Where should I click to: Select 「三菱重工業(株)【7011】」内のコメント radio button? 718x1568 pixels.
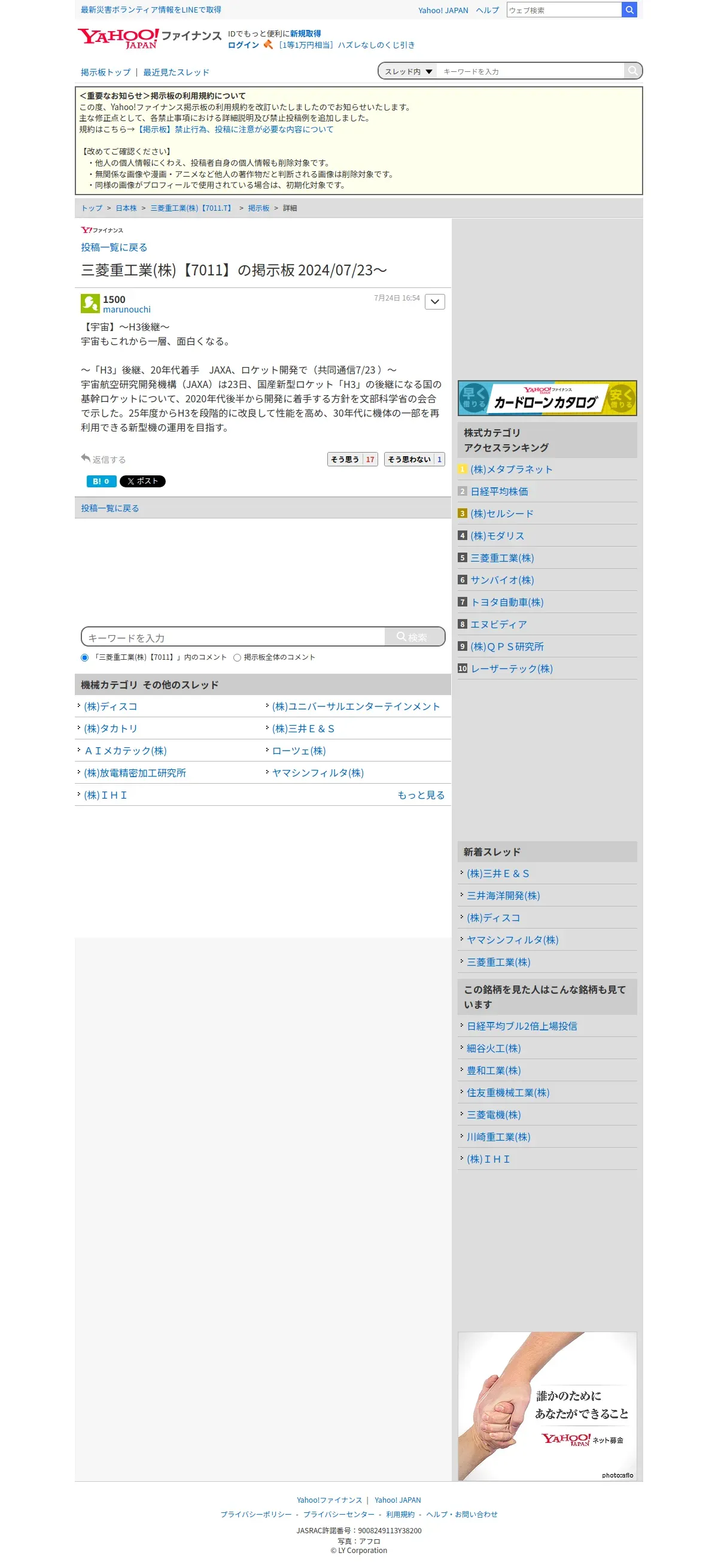[x=84, y=657]
